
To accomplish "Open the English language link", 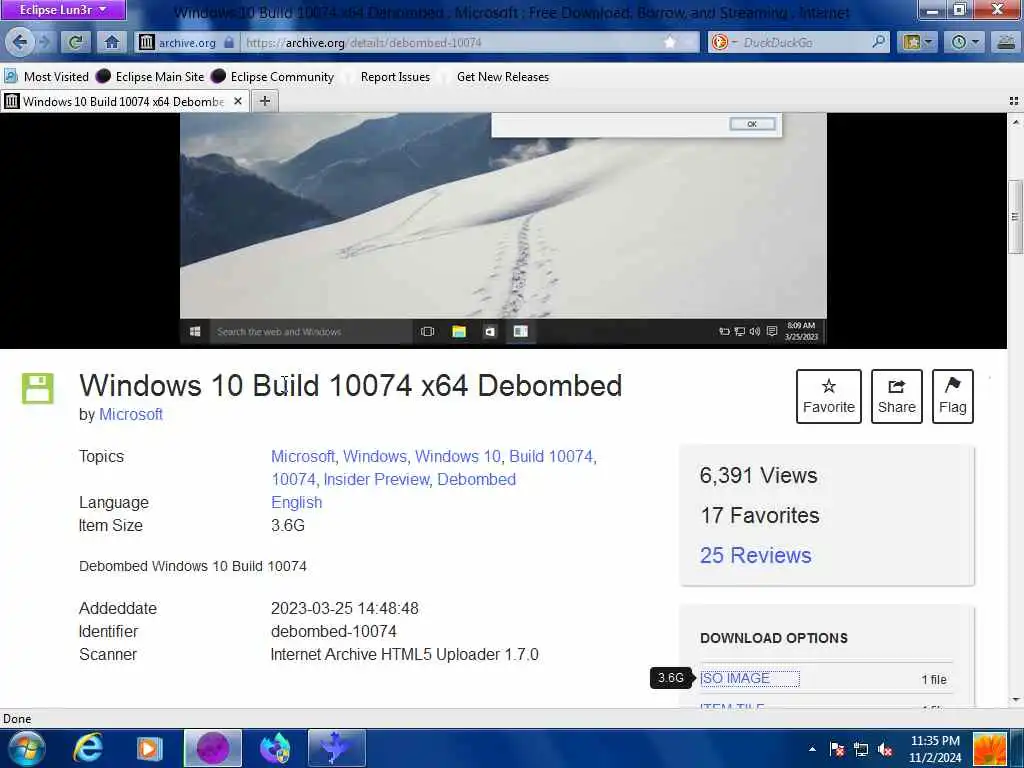I will coord(296,502).
